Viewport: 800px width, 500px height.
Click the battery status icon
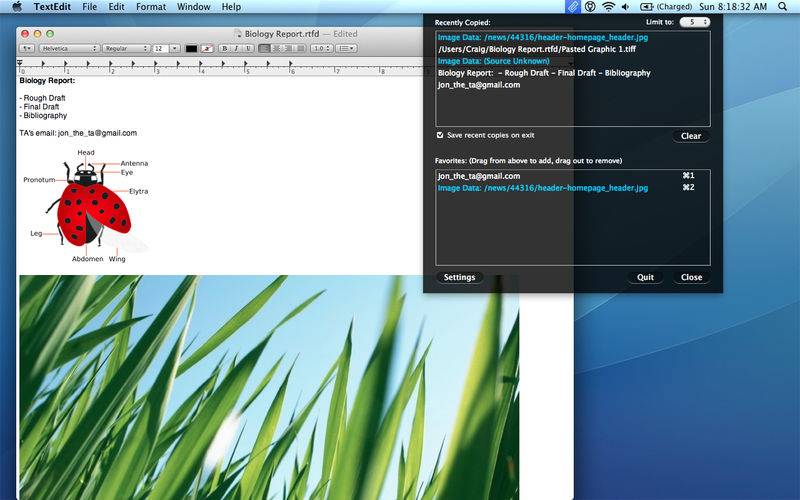click(647, 7)
